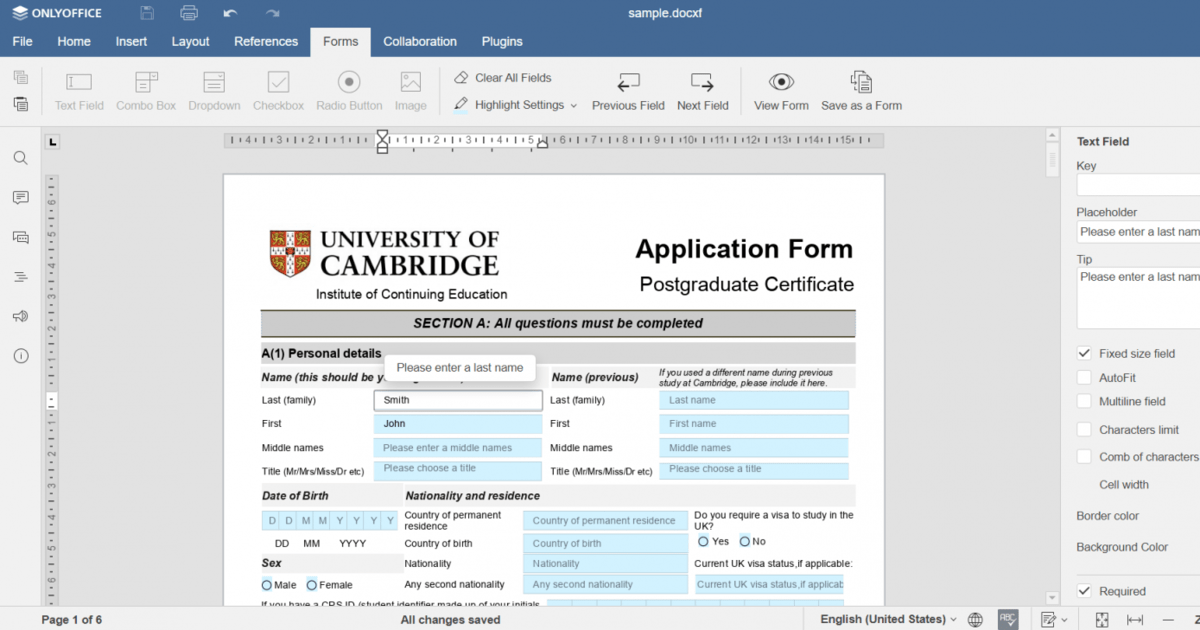The width and height of the screenshot is (1200, 630).
Task: Click Clear All Fields
Action: 512,77
